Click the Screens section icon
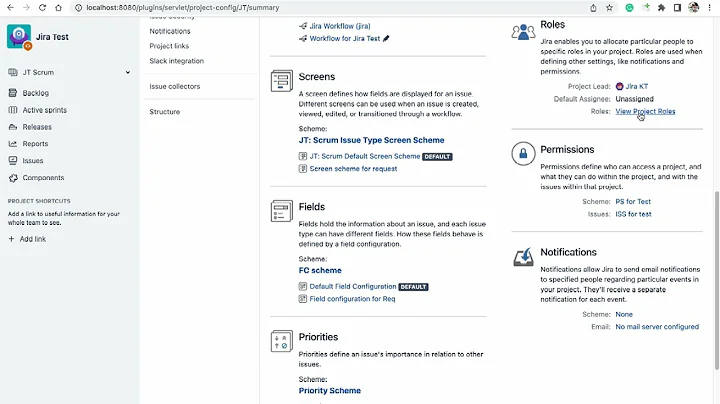The width and height of the screenshot is (720, 404). pyautogui.click(x=281, y=81)
